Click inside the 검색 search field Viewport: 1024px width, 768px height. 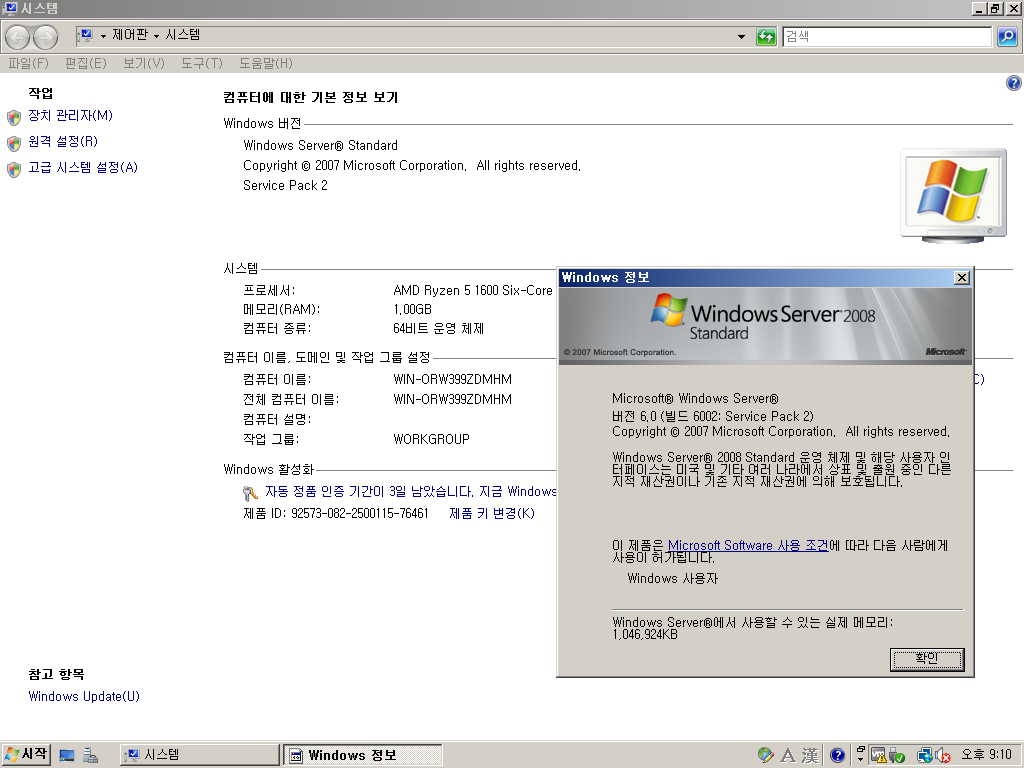[887, 37]
